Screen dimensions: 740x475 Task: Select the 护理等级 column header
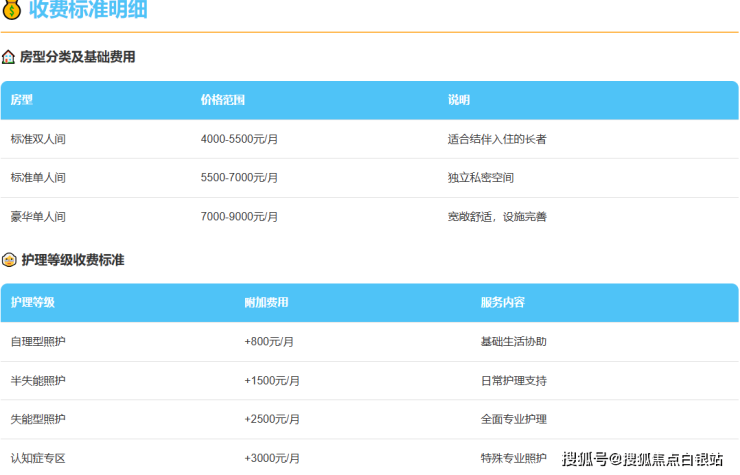[33, 303]
